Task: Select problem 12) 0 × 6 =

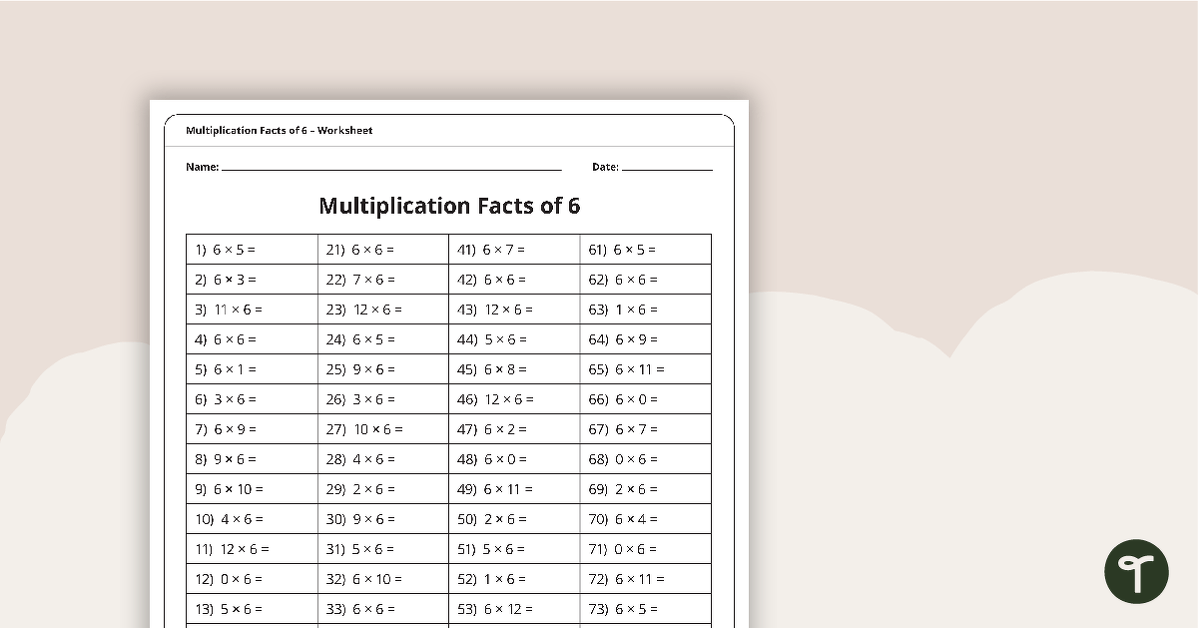Action: [229, 579]
